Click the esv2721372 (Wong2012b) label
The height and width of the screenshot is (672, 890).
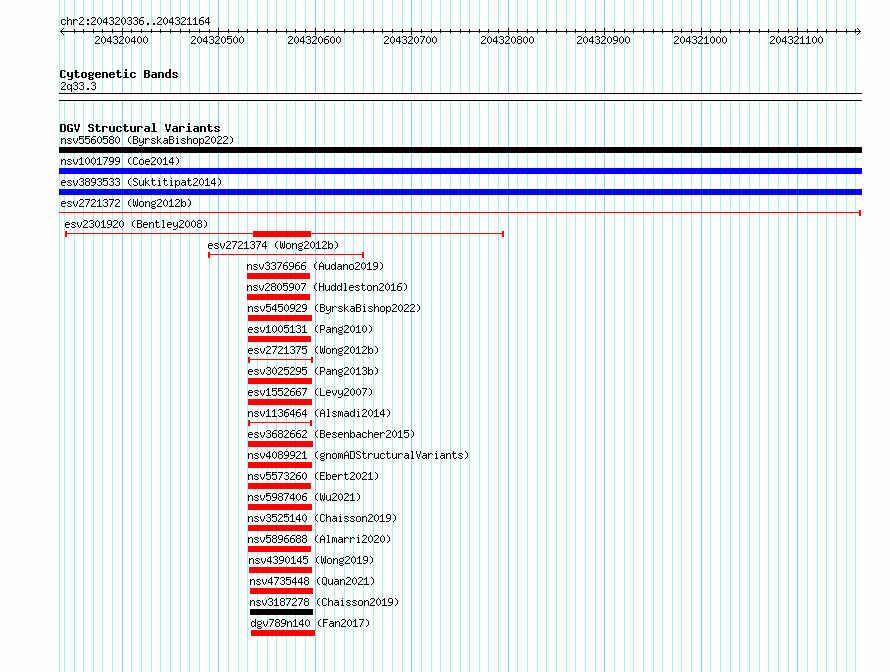pos(126,203)
